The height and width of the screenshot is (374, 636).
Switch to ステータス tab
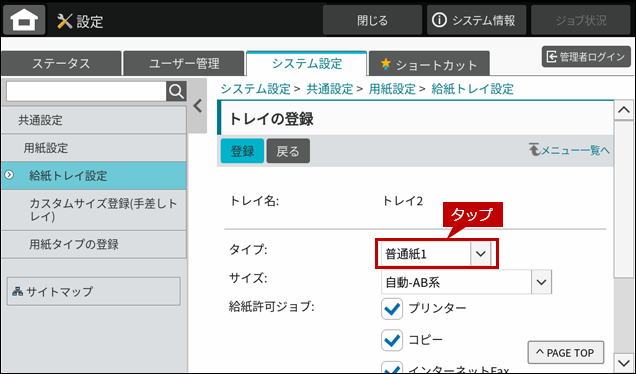point(61,63)
